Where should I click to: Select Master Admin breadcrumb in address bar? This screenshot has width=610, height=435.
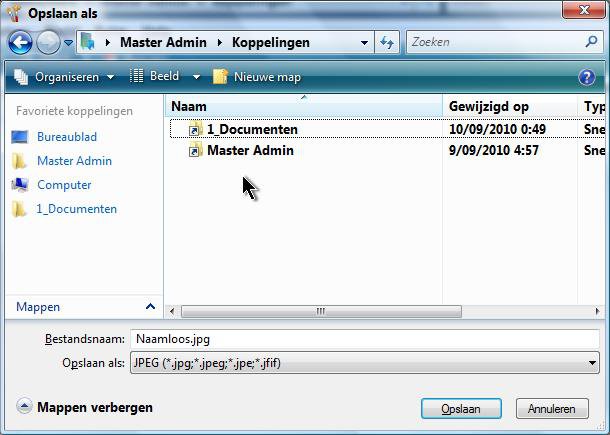coord(163,42)
